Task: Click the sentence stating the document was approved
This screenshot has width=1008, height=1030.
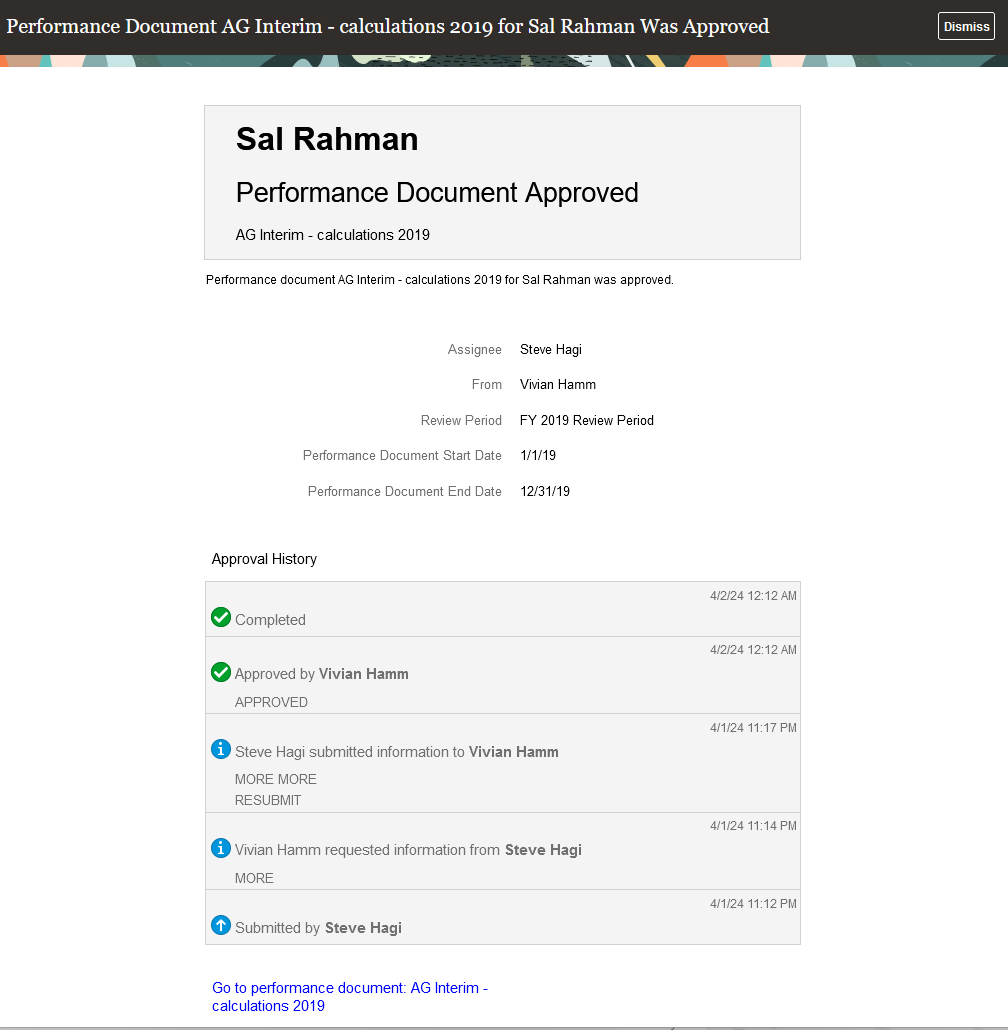Action: pos(439,280)
